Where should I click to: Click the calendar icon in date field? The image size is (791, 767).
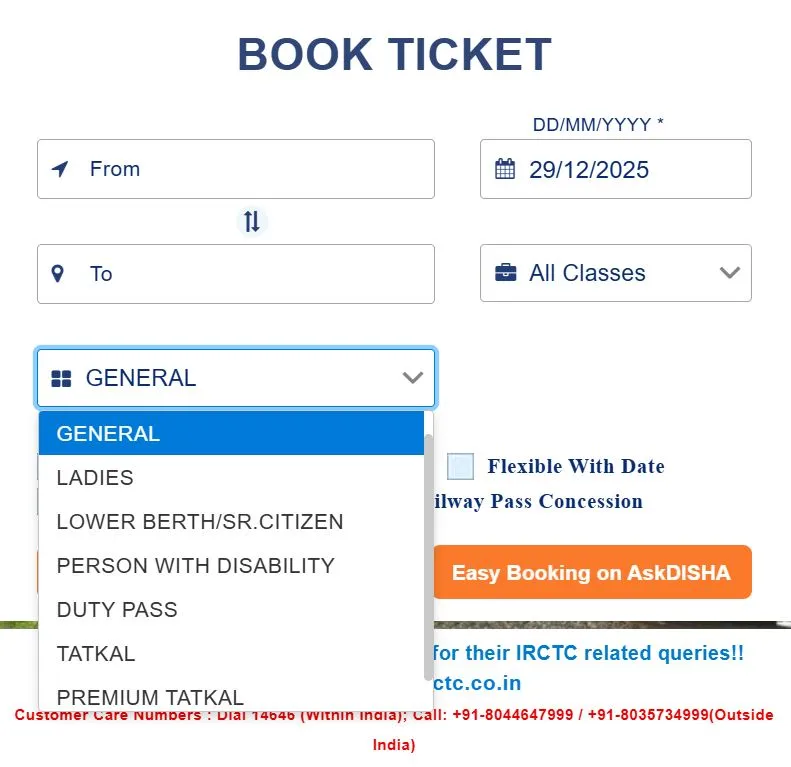click(505, 169)
